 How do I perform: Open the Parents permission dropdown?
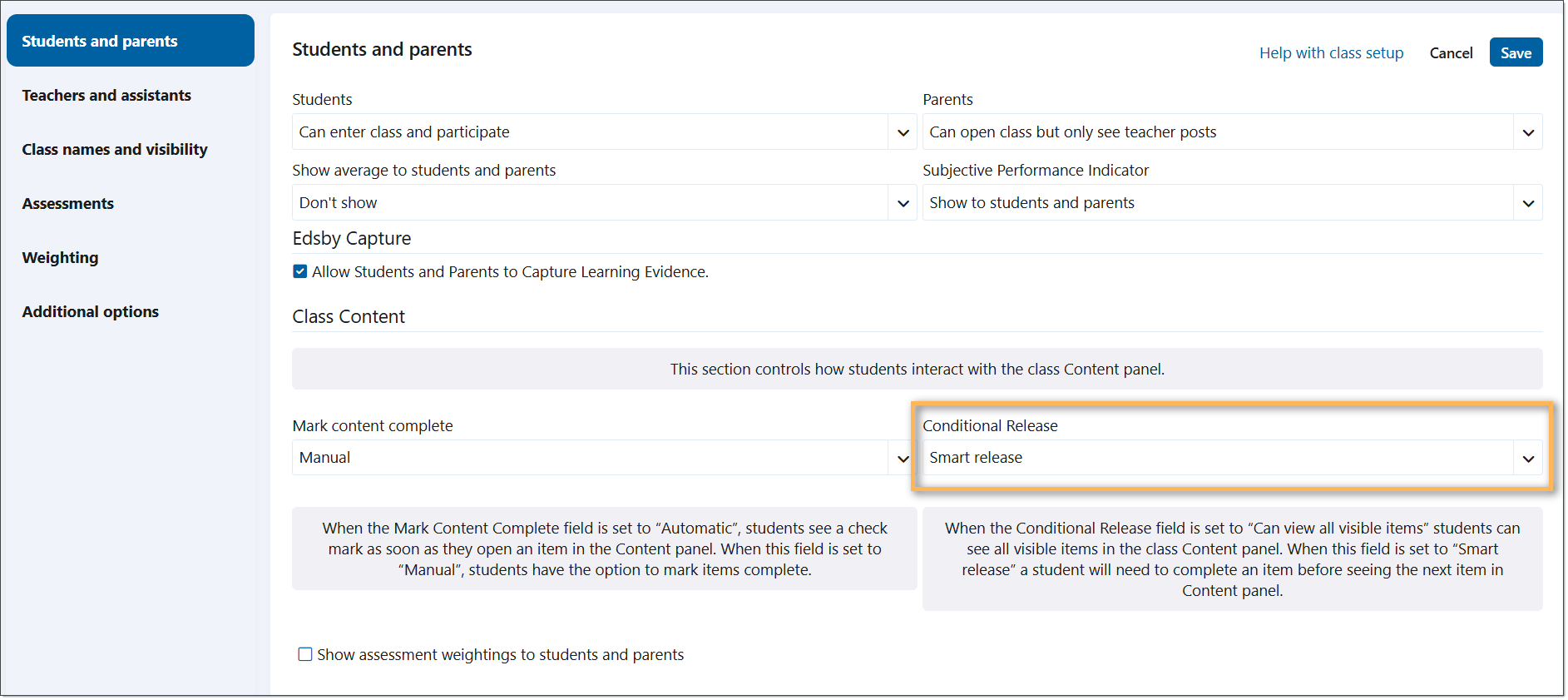coord(1232,132)
